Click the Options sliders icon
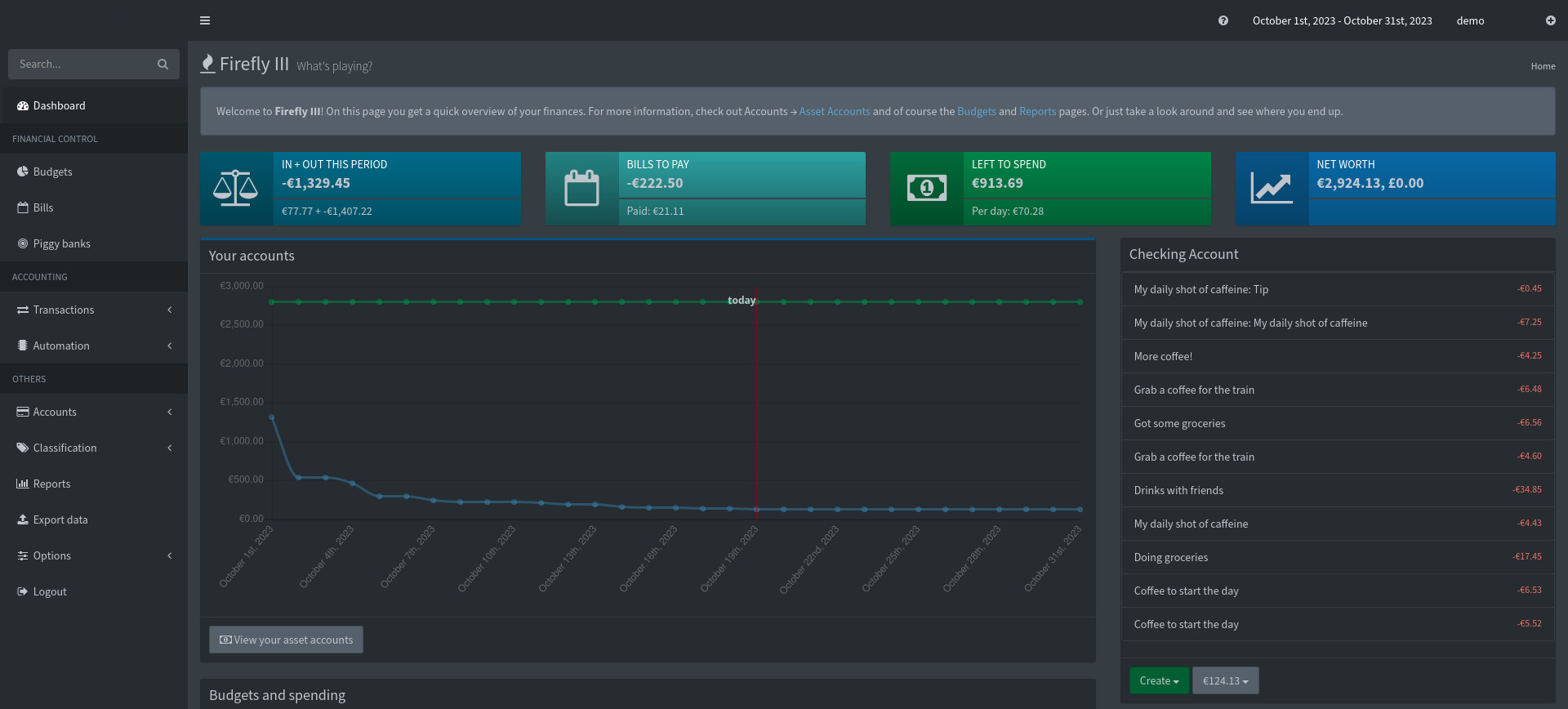1568x709 pixels. [x=23, y=555]
